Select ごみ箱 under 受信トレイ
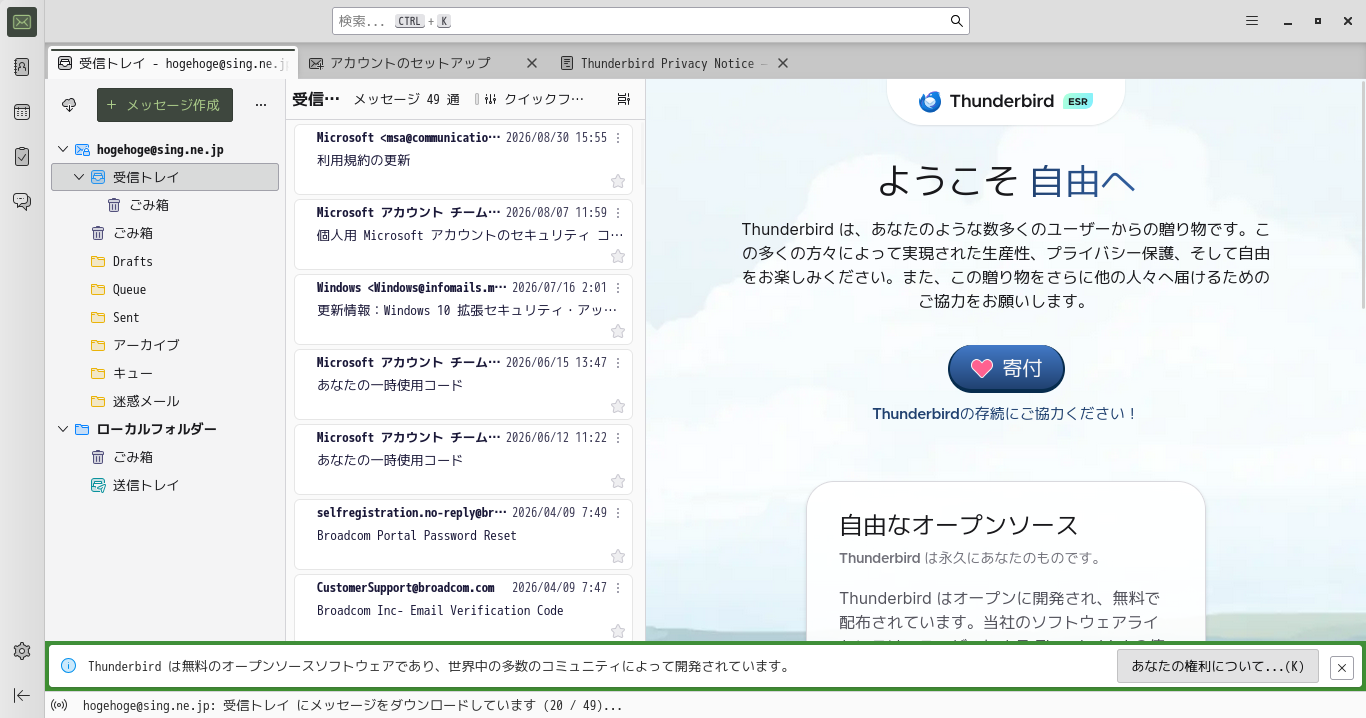Screen dimensions: 1366x718 [165, 205]
